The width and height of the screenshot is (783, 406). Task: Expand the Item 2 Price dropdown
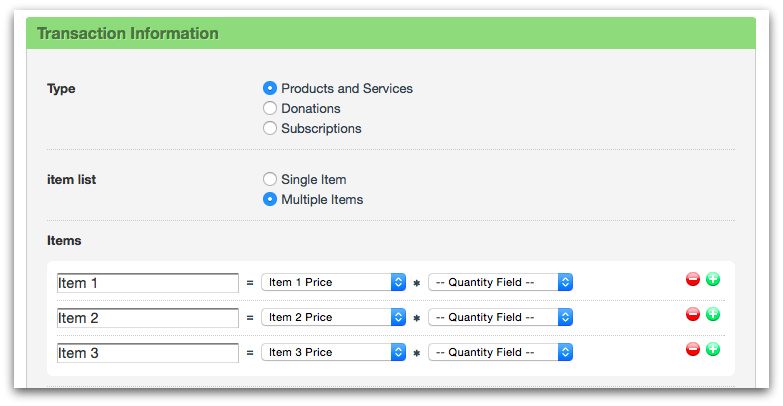(x=333, y=317)
